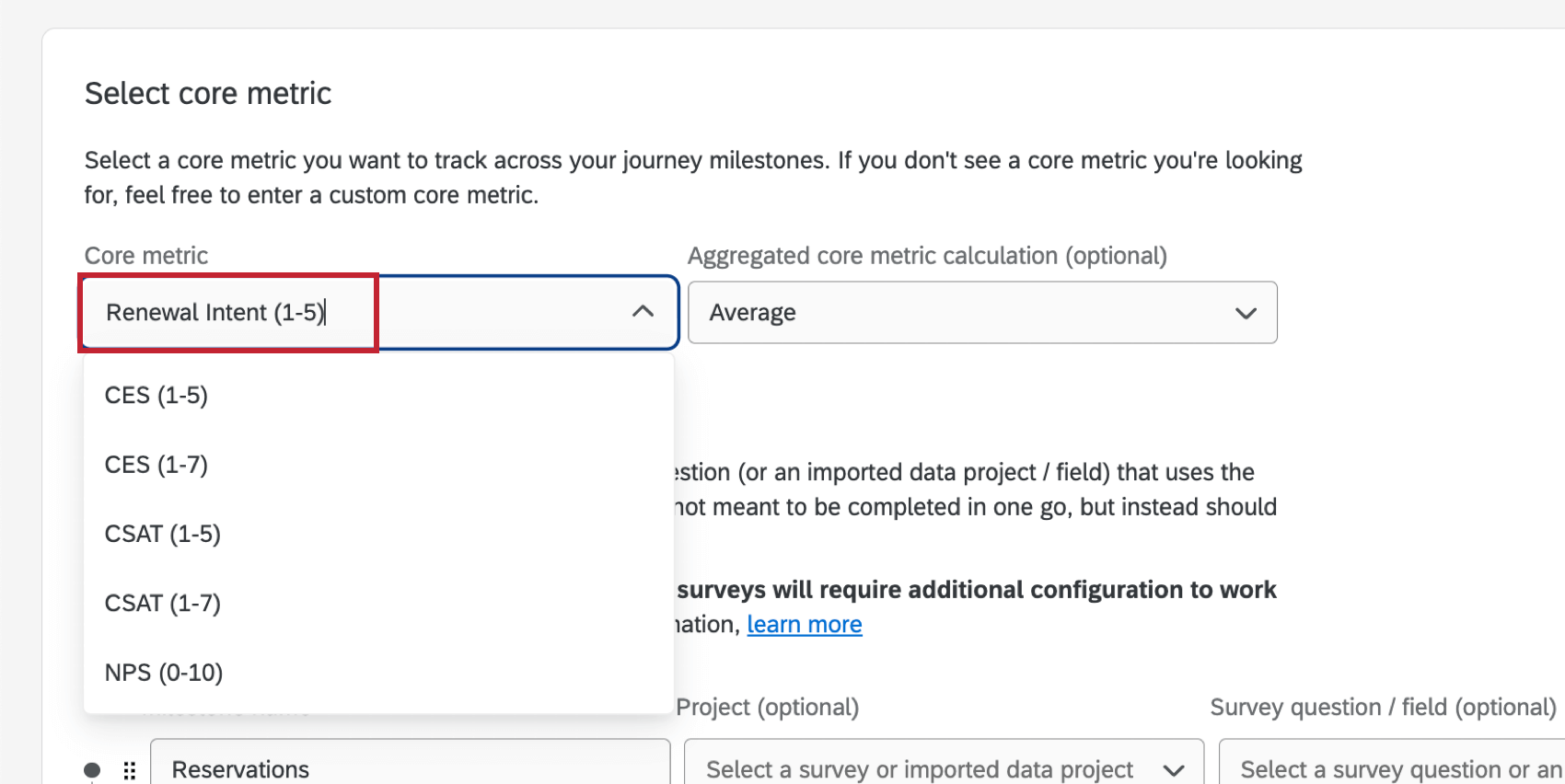Click the milestone drag handle icon
The image size is (1565, 784).
pyautogui.click(x=129, y=770)
